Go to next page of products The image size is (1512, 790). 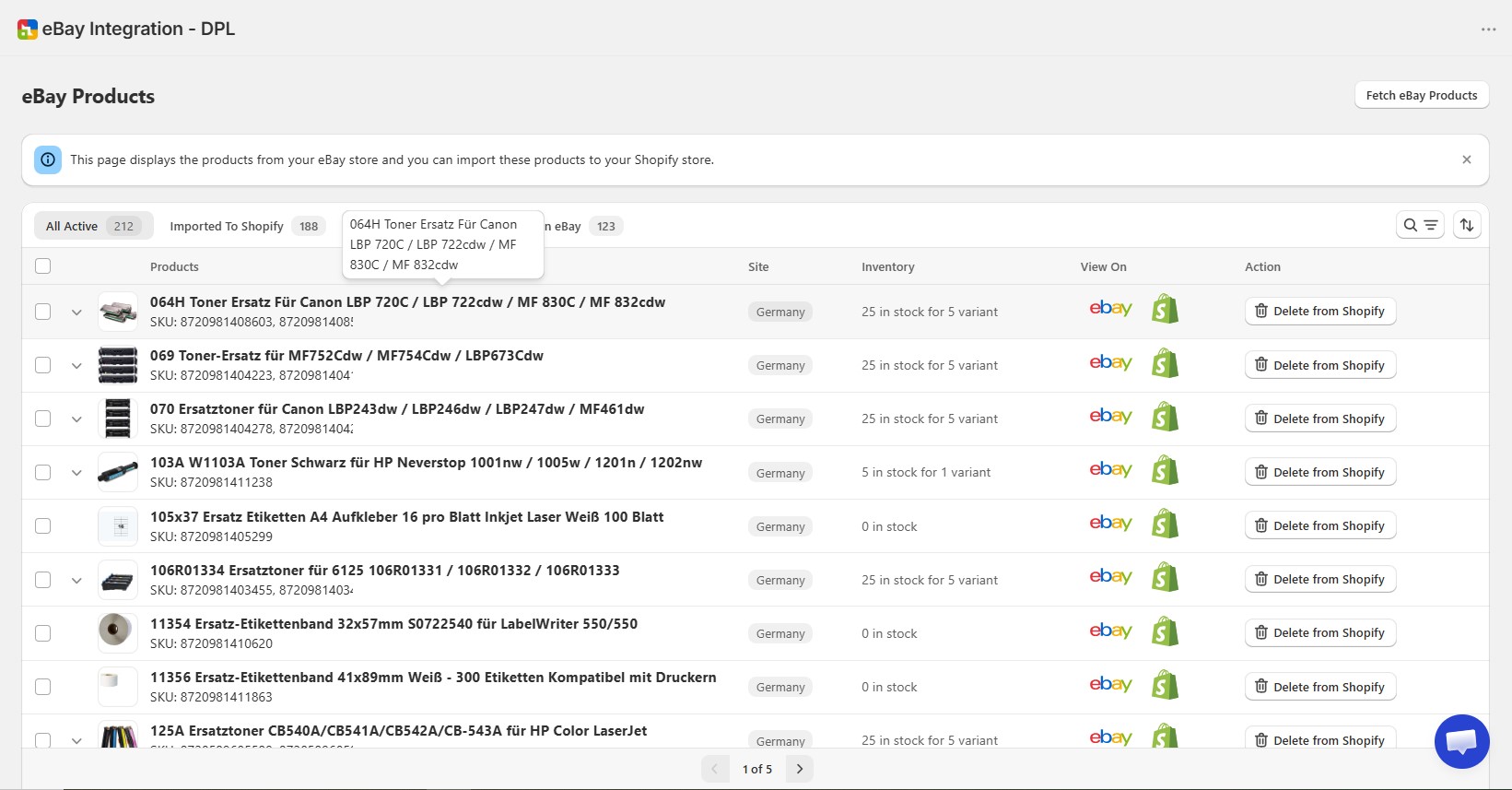click(x=800, y=769)
